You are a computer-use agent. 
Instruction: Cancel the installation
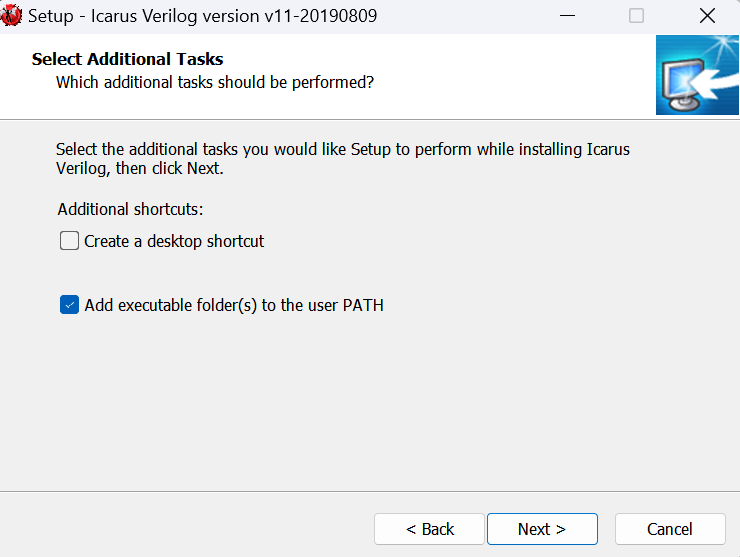[669, 529]
